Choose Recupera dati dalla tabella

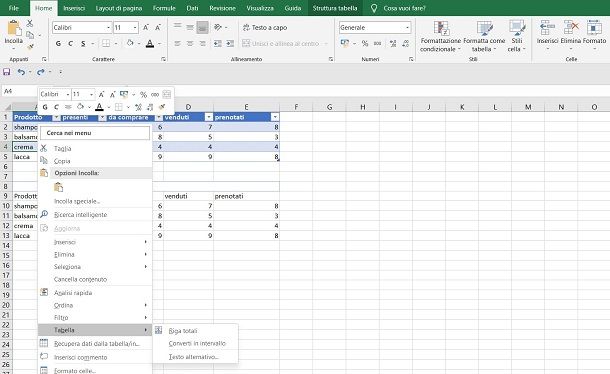pyautogui.click(x=97, y=344)
